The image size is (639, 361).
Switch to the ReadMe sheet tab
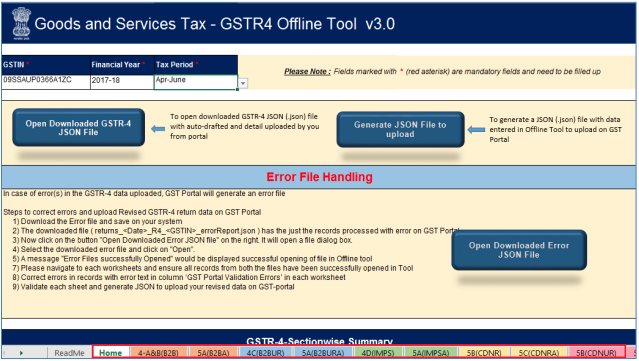tap(69, 353)
